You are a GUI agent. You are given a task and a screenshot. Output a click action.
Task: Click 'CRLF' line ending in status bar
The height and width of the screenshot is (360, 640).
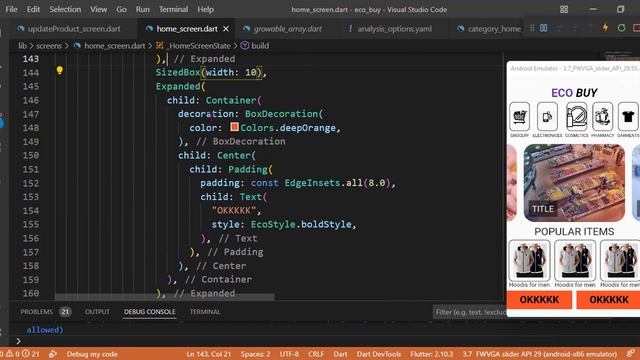click(316, 354)
